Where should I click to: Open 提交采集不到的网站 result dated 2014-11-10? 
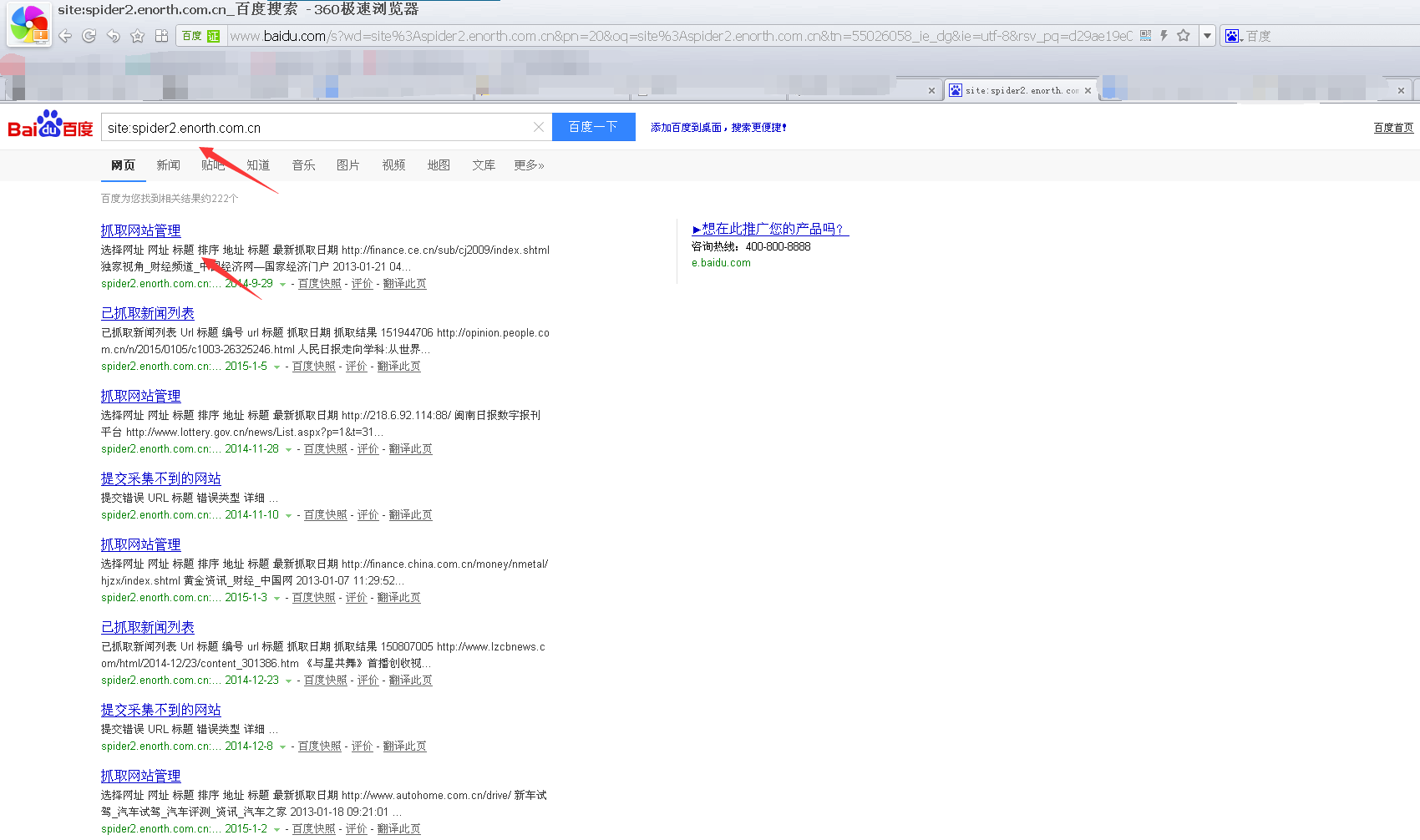160,478
